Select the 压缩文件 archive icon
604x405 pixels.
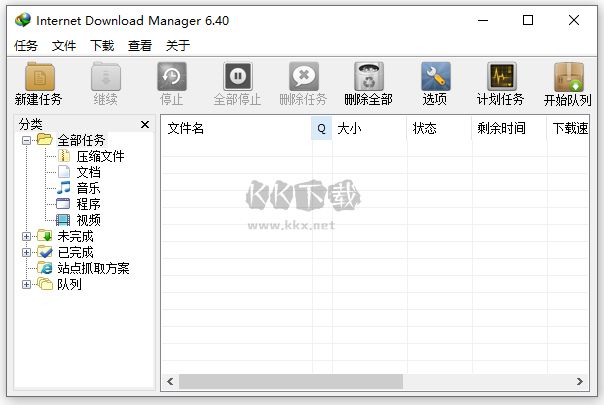tap(64, 156)
